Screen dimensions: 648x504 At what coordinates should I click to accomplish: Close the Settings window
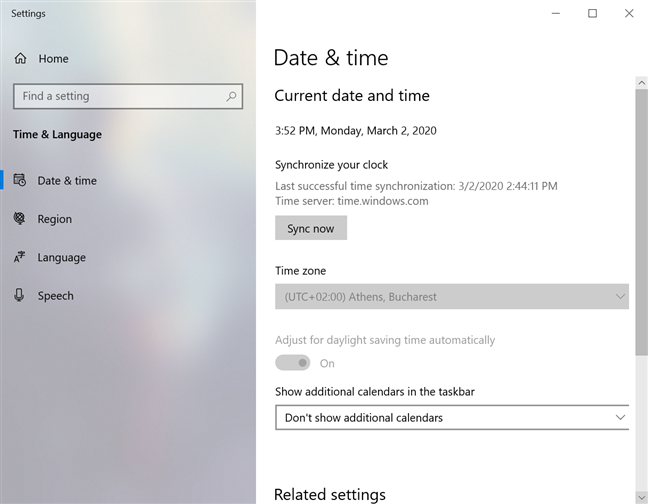click(629, 13)
